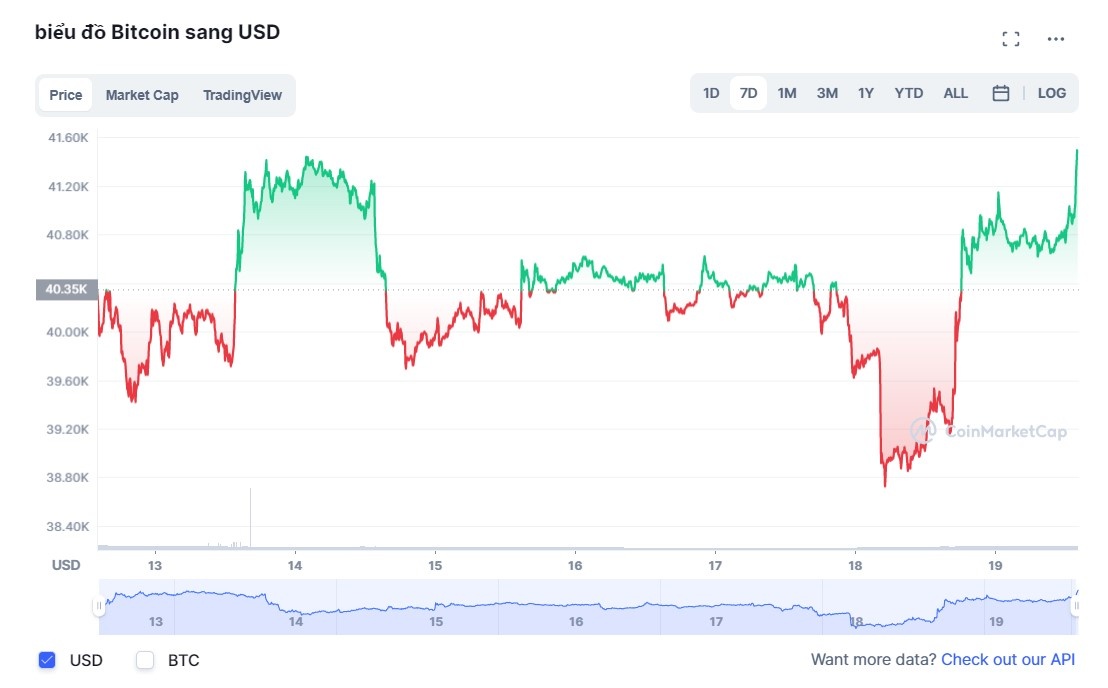This screenshot has height=688, width=1108.
Task: Show all-time data with the ALL button
Action: coord(955,92)
